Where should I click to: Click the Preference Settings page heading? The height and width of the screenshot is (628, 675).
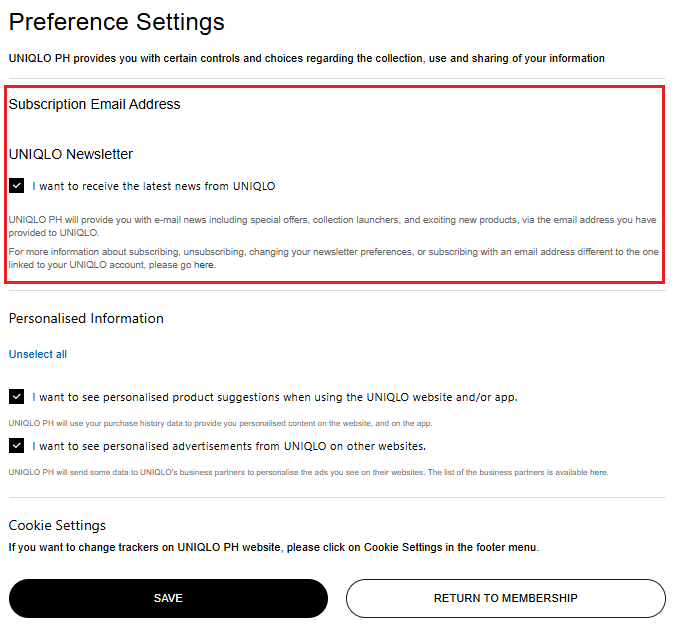(x=117, y=22)
